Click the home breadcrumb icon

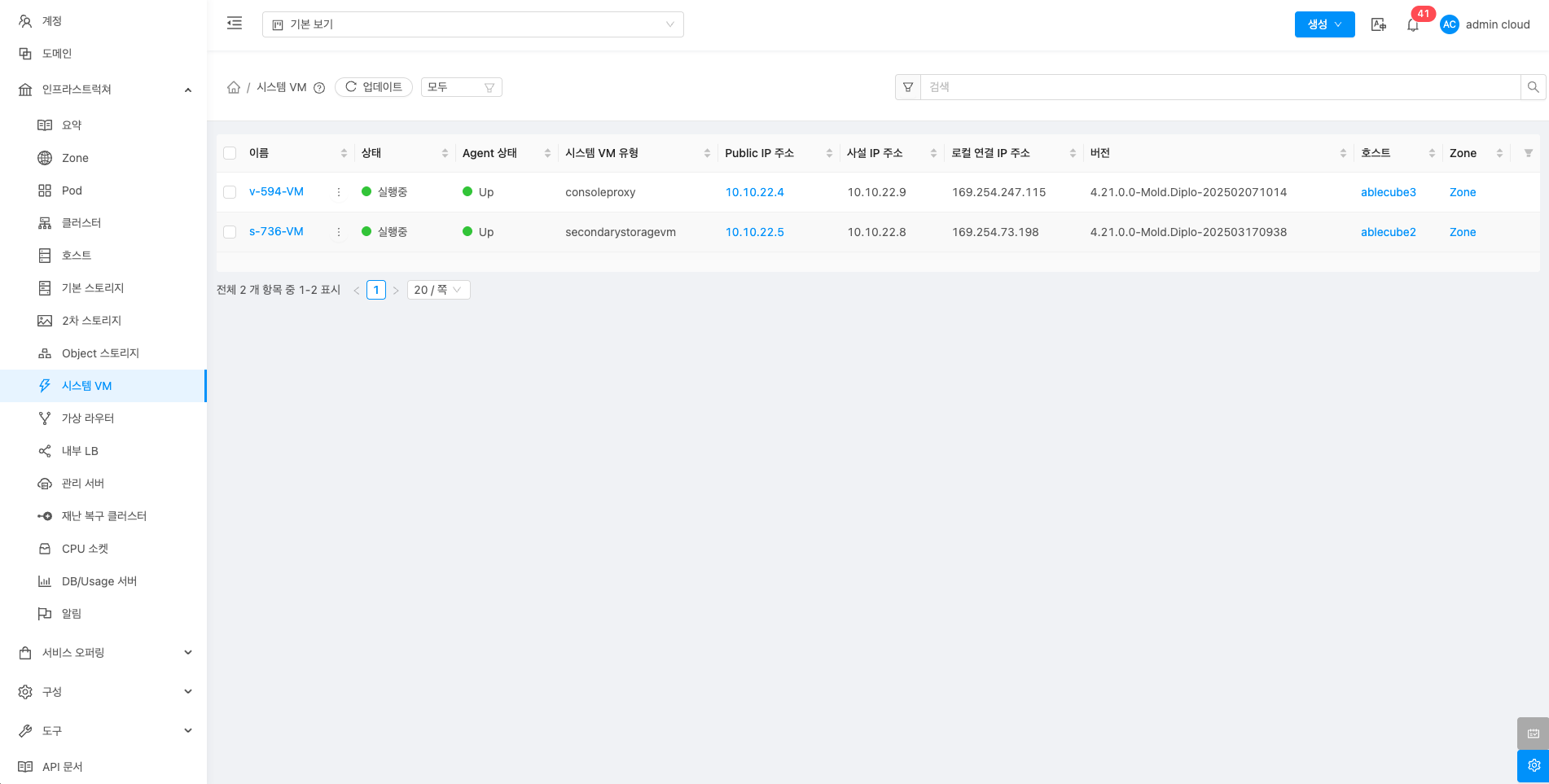pyautogui.click(x=234, y=87)
